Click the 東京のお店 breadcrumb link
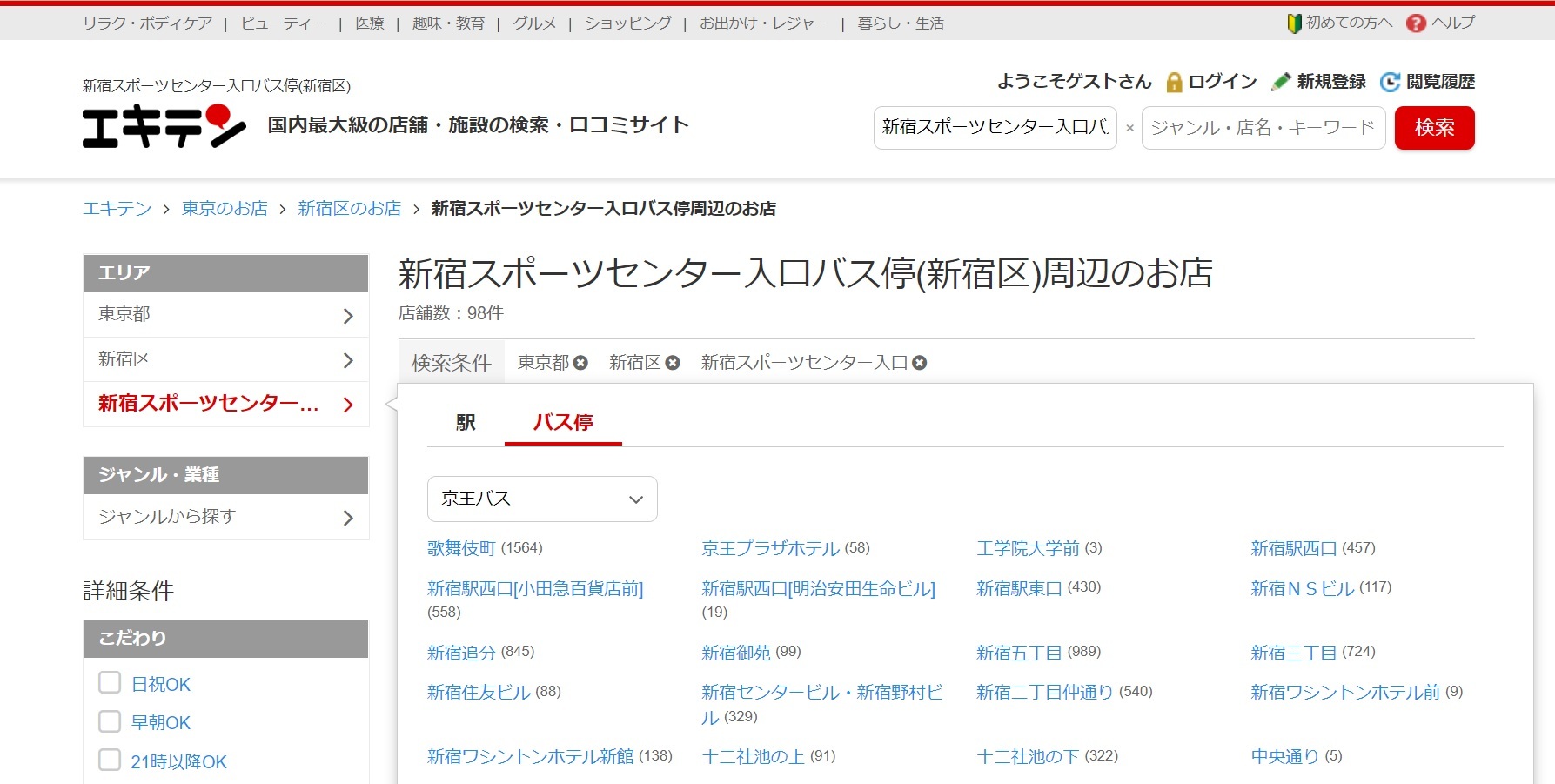The width and height of the screenshot is (1555, 784). (x=225, y=209)
